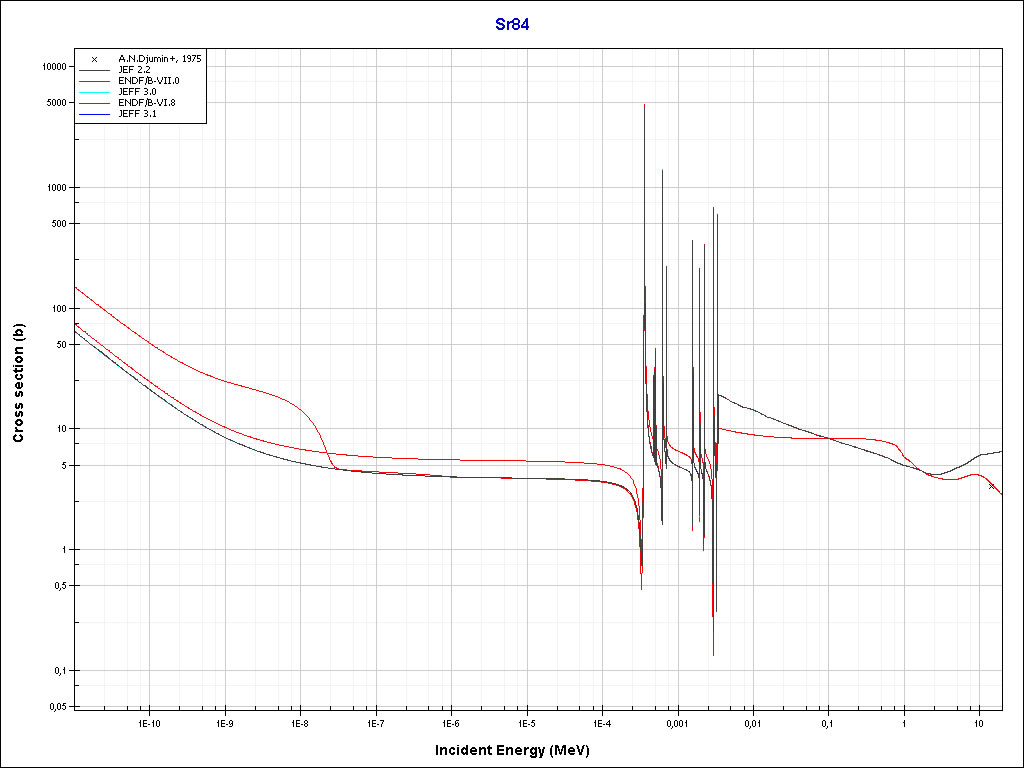Image resolution: width=1024 pixels, height=768 pixels.
Task: Click the cyan line swatch for JEFF 3.0
Action: pos(94,92)
